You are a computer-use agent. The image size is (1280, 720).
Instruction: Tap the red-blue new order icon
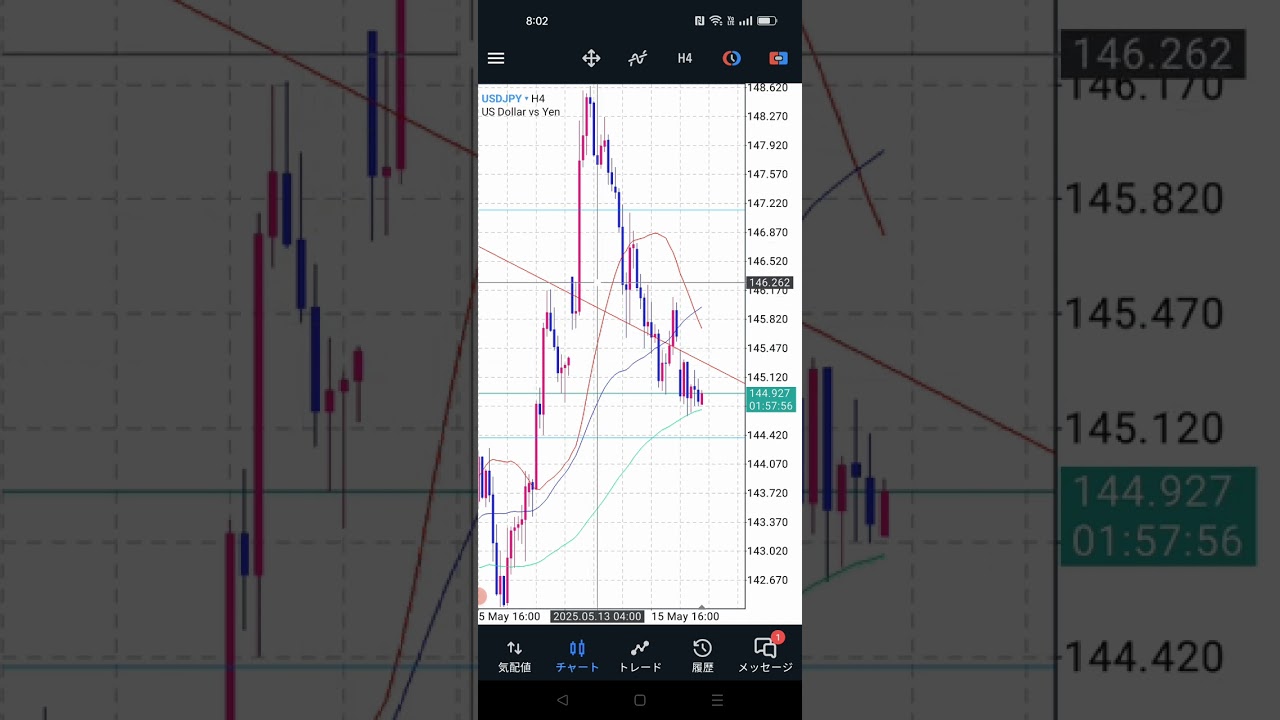tap(778, 58)
